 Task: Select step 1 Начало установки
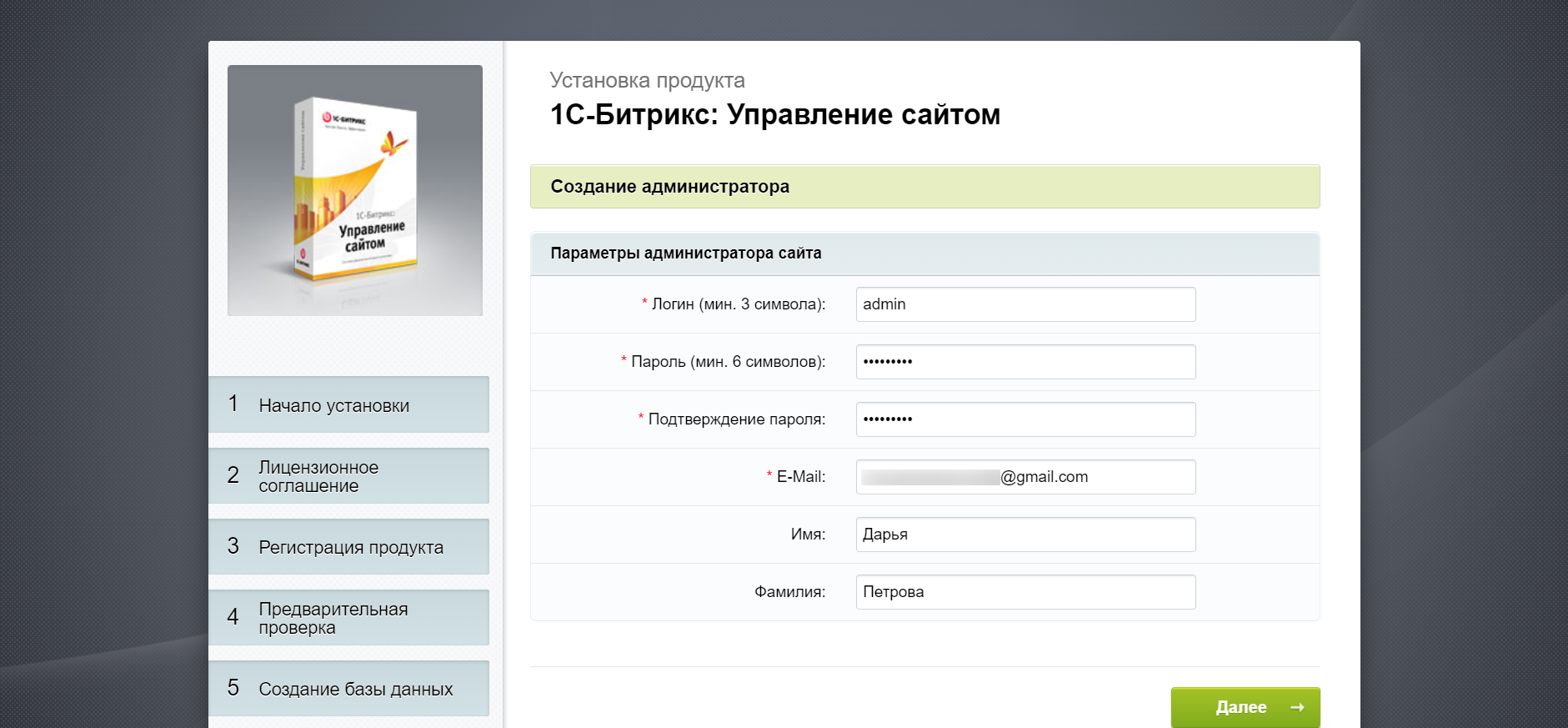(x=348, y=404)
